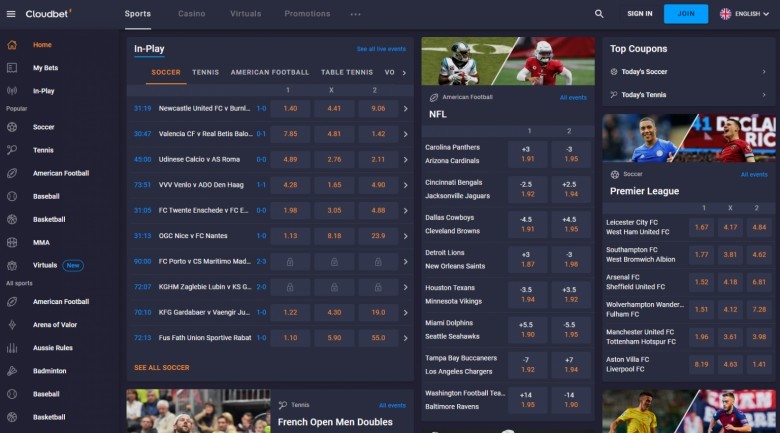Click the In-Play live icon in sidebar
The width and height of the screenshot is (780, 433).
click(x=12, y=91)
